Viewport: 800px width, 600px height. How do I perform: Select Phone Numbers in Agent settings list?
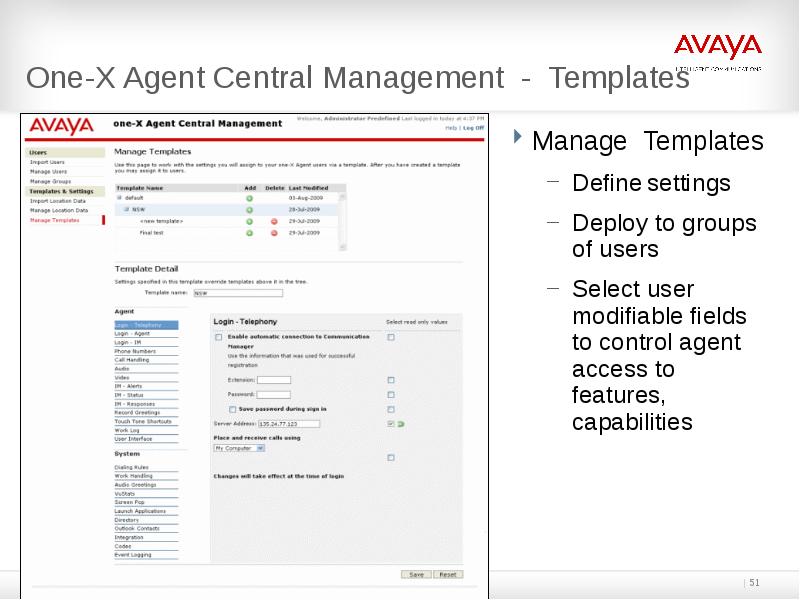[135, 352]
